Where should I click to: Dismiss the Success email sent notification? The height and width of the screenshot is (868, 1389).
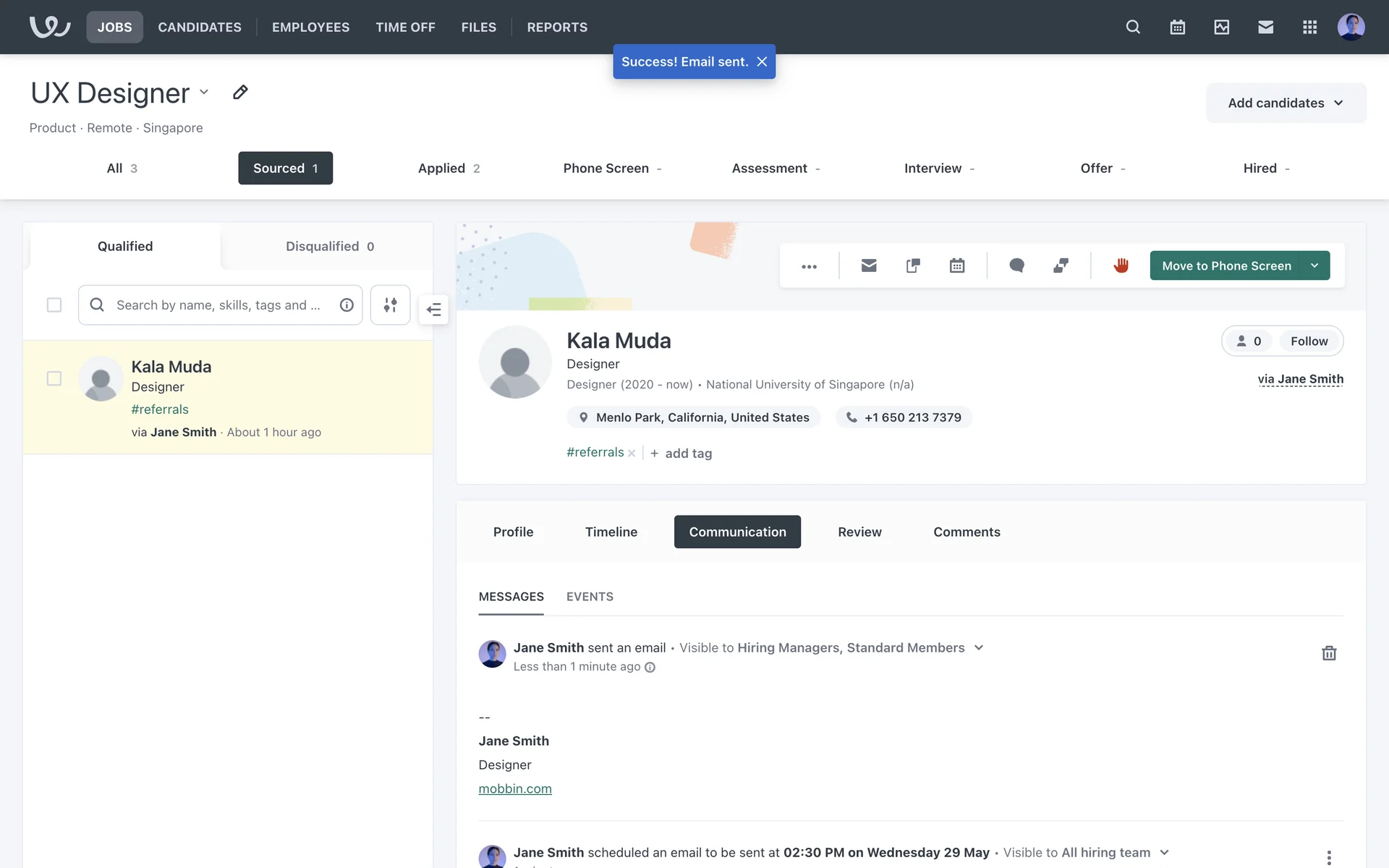point(762,61)
